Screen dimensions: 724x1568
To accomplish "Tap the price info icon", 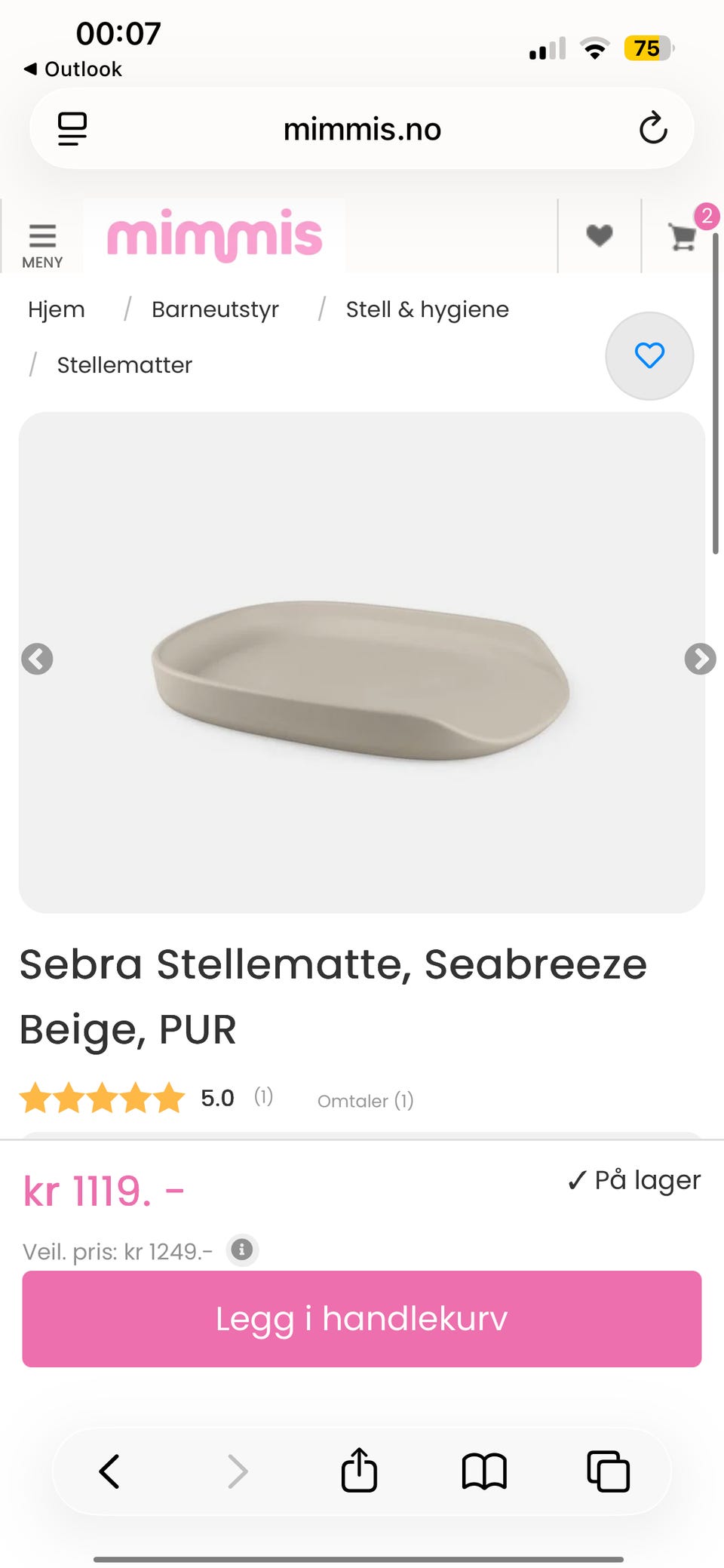I will 242,1250.
